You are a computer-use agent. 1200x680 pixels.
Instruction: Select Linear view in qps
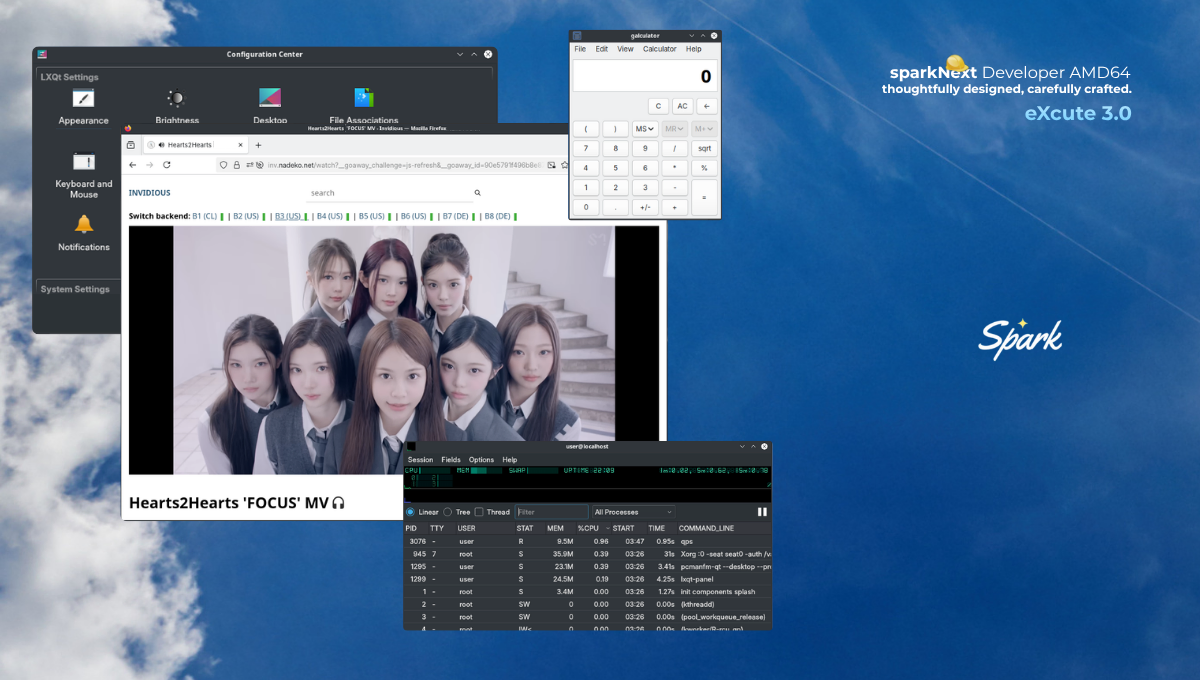pos(422,512)
